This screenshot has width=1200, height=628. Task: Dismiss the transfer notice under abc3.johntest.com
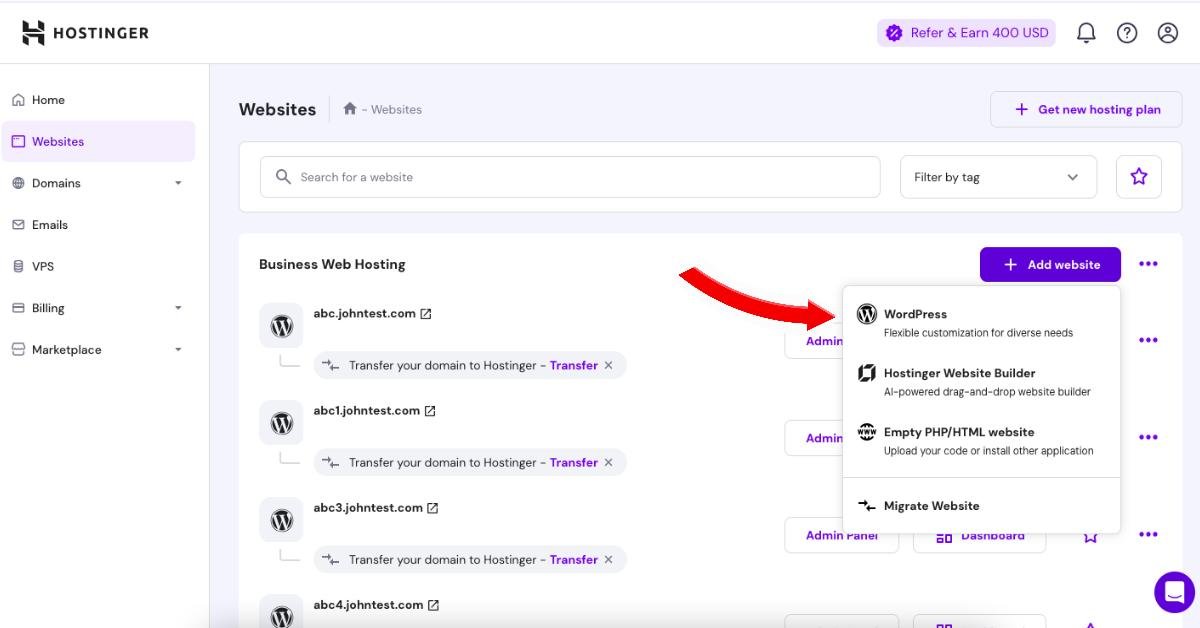[x=608, y=559]
